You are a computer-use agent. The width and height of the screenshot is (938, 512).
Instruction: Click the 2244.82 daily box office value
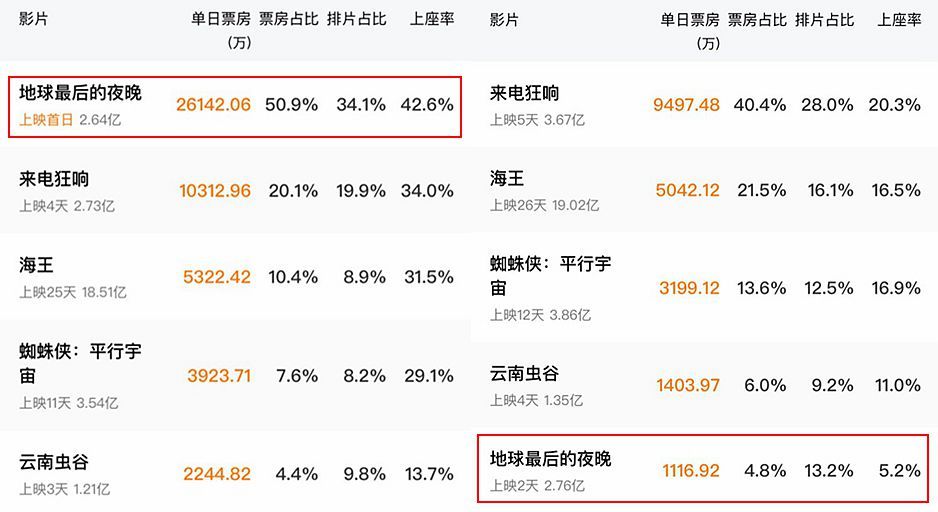coord(217,474)
